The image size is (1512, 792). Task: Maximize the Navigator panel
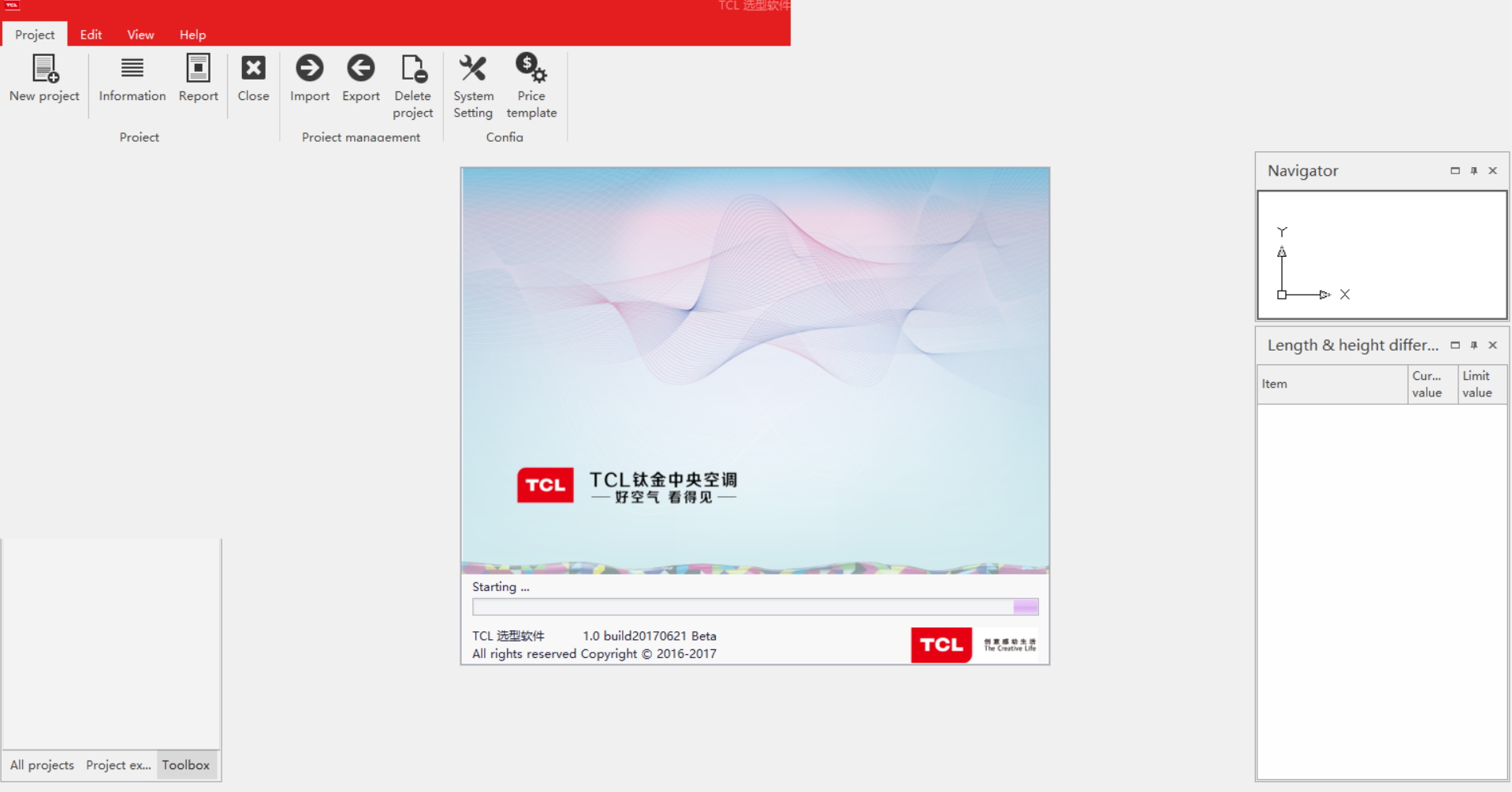click(x=1454, y=170)
